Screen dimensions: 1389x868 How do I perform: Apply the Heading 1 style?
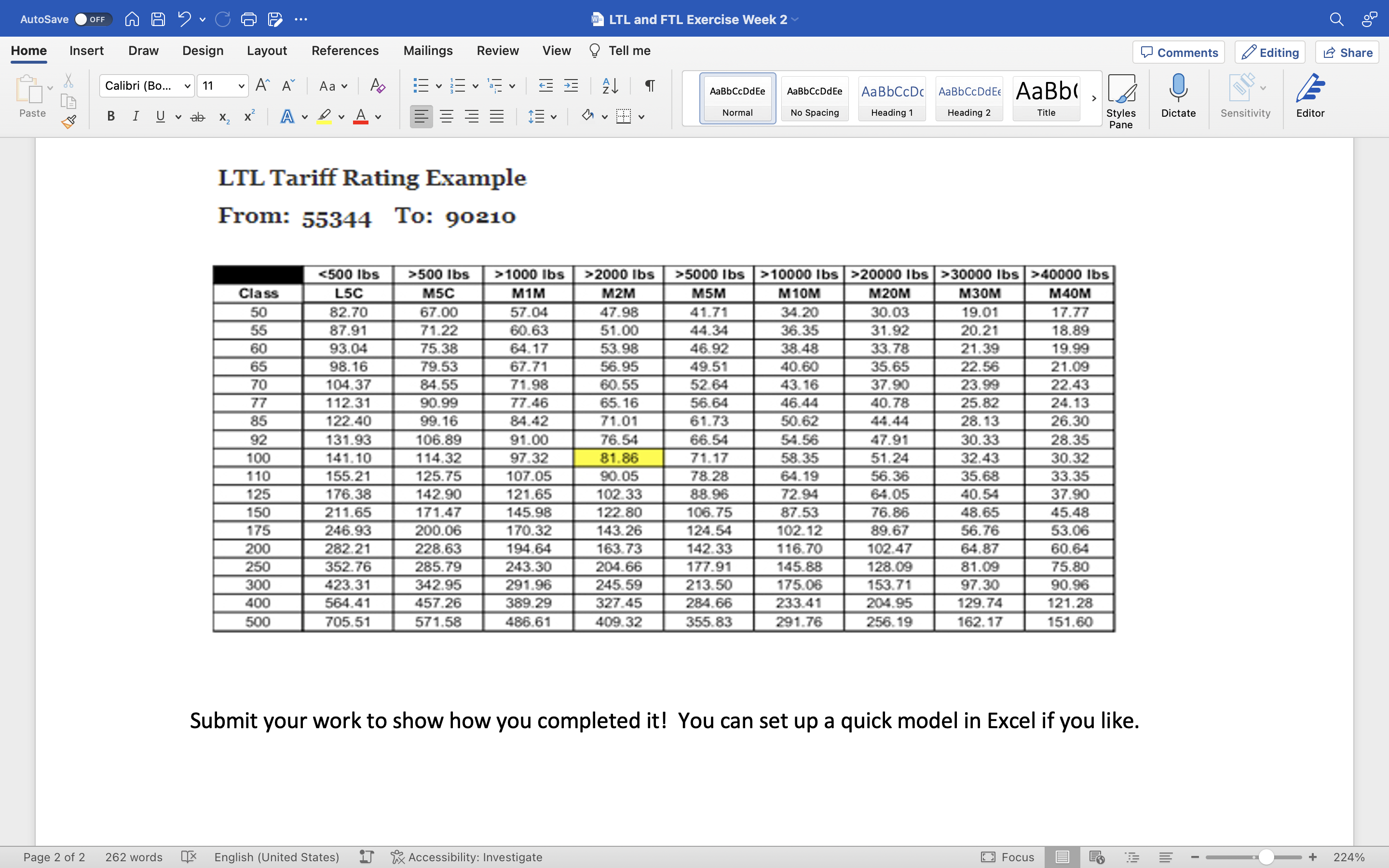tap(891, 98)
